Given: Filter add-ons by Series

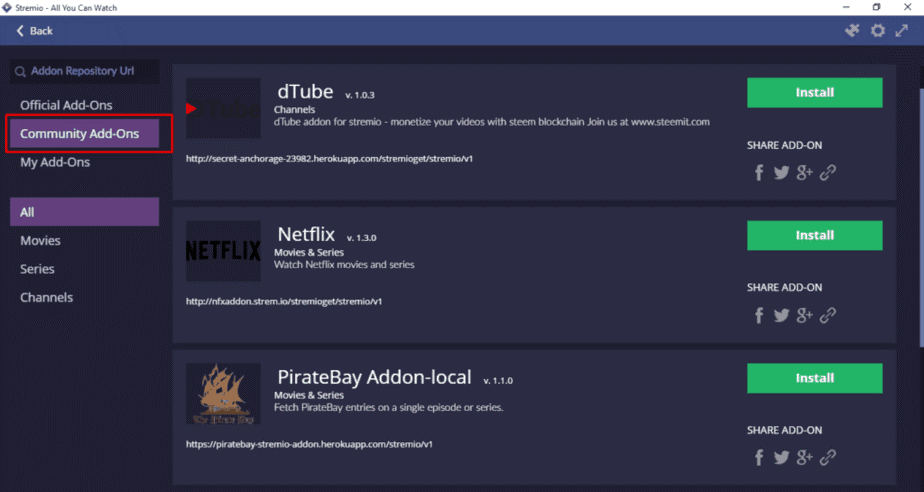Looking at the screenshot, I should tap(37, 269).
